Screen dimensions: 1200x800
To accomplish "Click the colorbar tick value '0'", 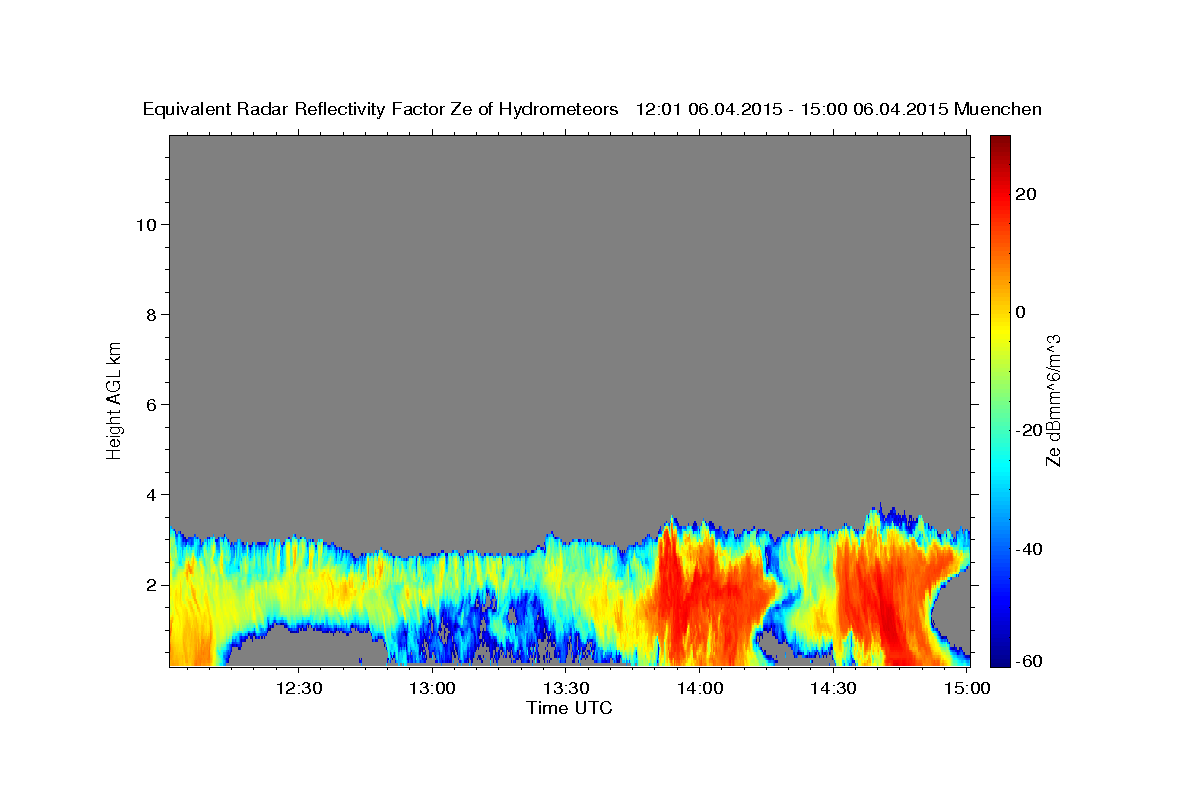I will tap(1021, 312).
